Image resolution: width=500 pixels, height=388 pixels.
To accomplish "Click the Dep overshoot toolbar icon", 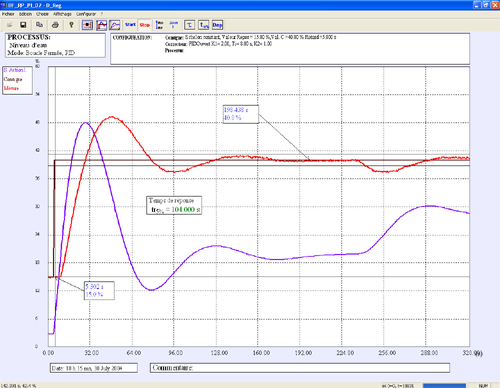I will [217, 25].
